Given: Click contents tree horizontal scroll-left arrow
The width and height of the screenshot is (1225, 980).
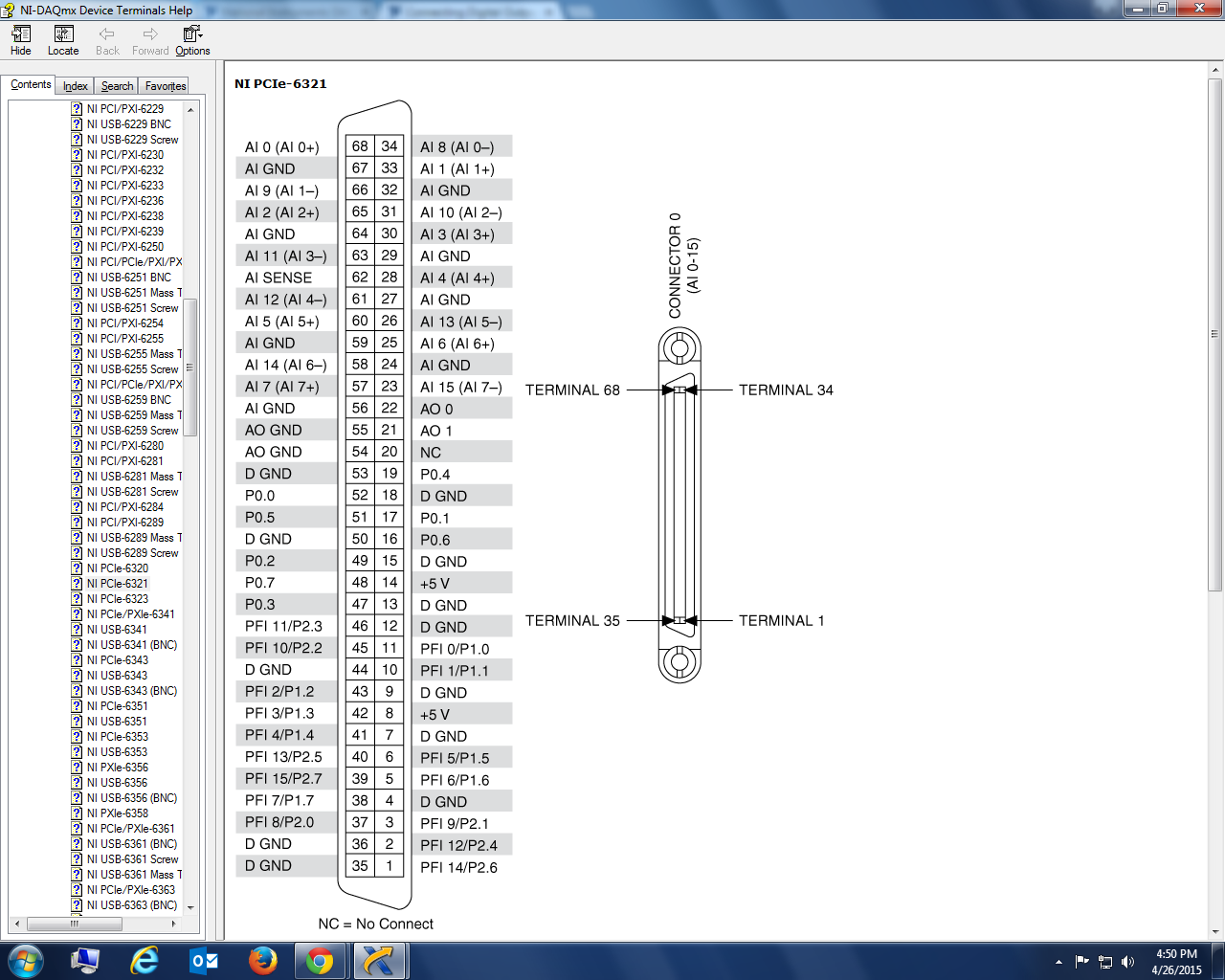Looking at the screenshot, I should 17,924.
